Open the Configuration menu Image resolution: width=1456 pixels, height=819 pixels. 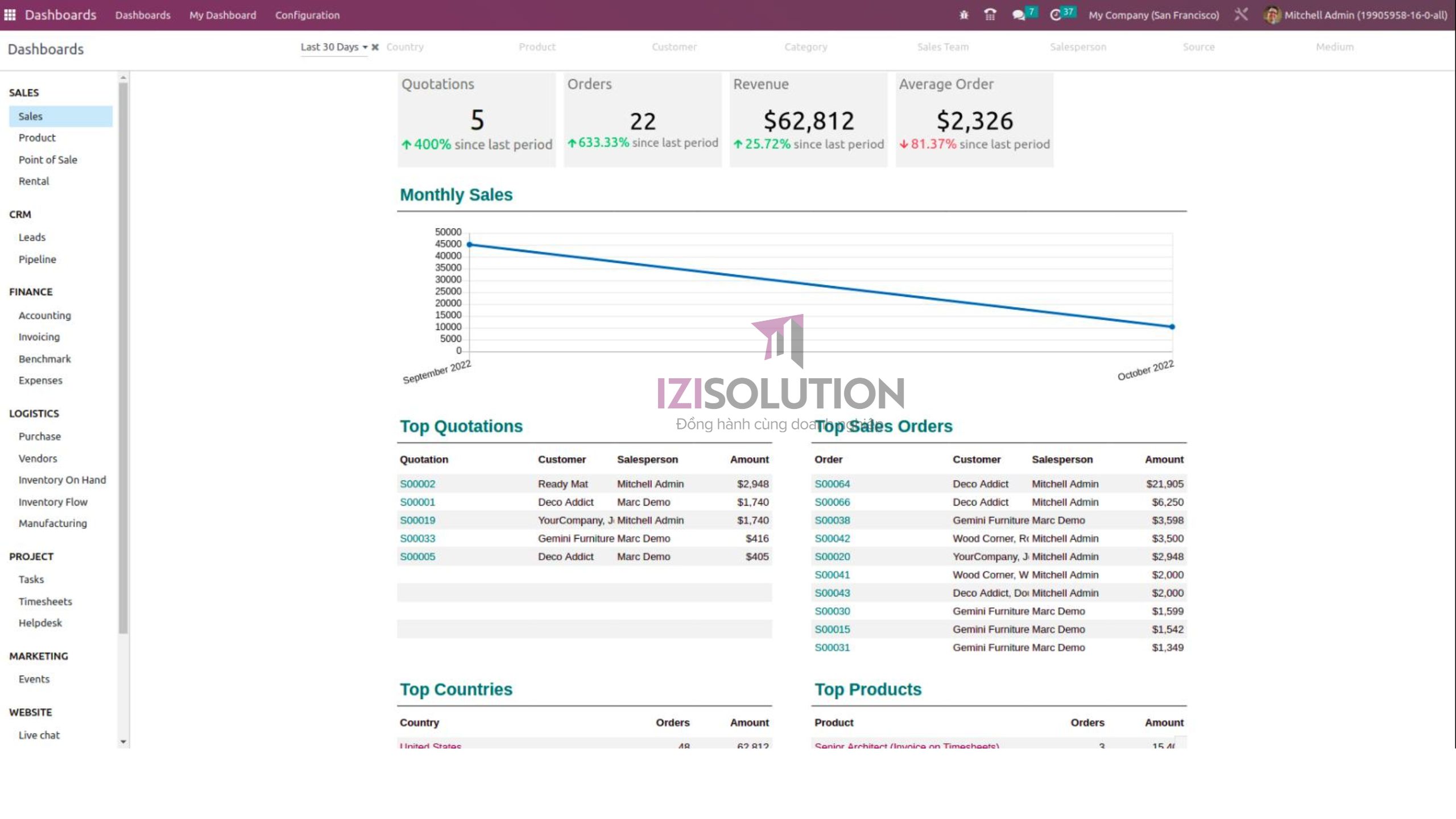307,15
